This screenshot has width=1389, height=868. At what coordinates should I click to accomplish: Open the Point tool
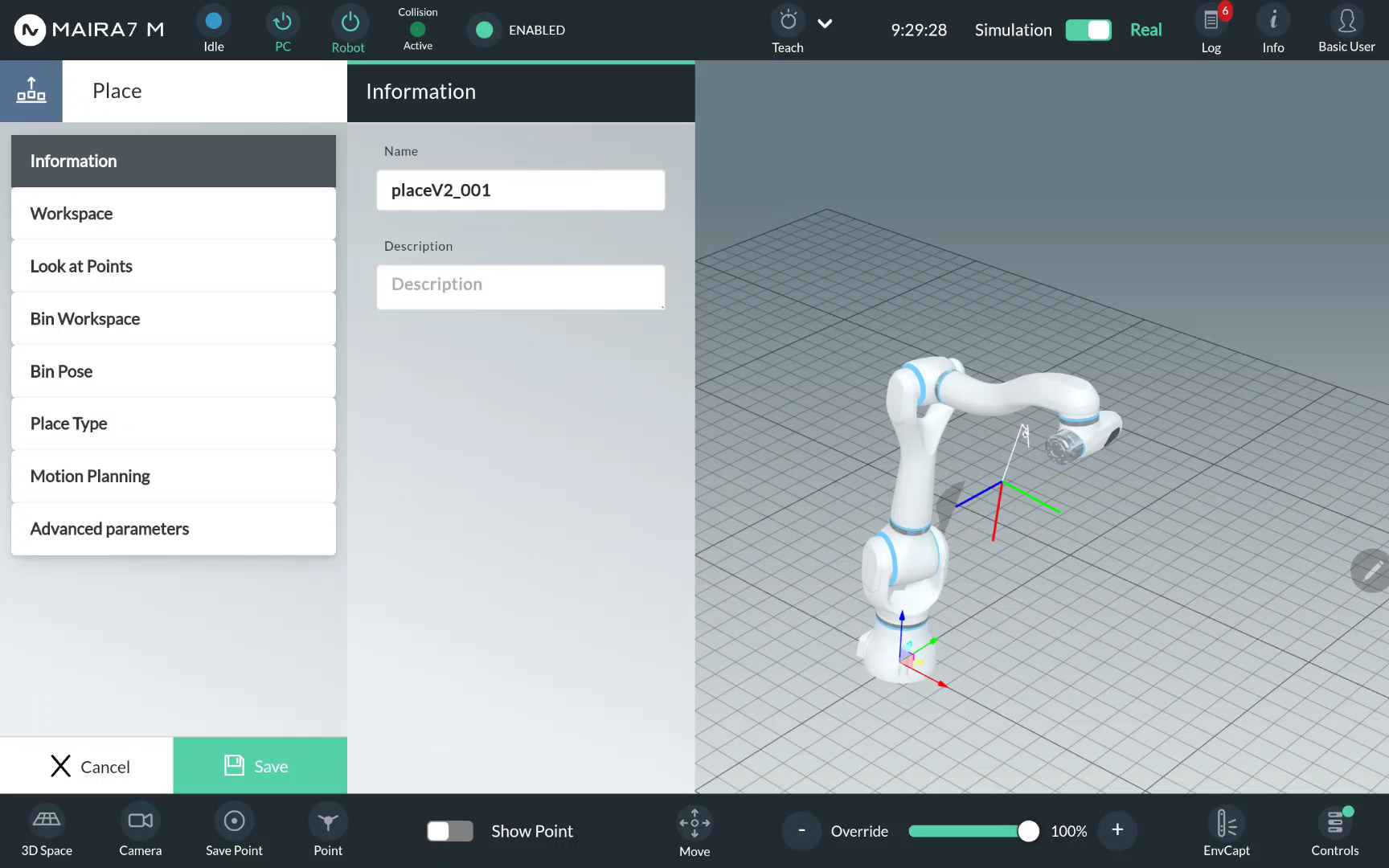click(x=328, y=831)
